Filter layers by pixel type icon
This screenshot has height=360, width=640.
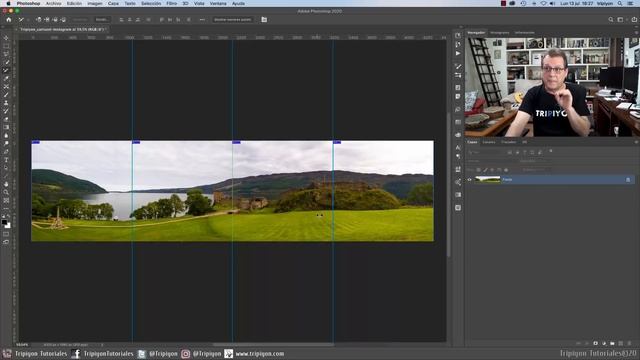point(510,152)
